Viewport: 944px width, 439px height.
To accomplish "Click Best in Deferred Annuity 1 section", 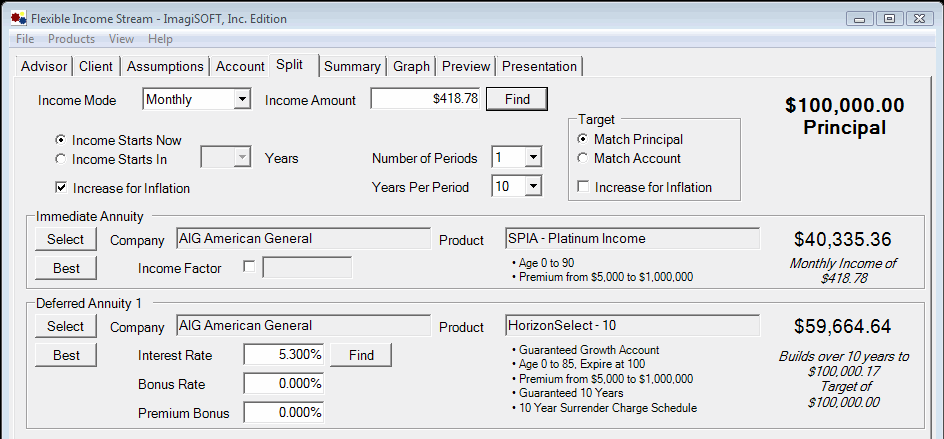I will pos(66,355).
